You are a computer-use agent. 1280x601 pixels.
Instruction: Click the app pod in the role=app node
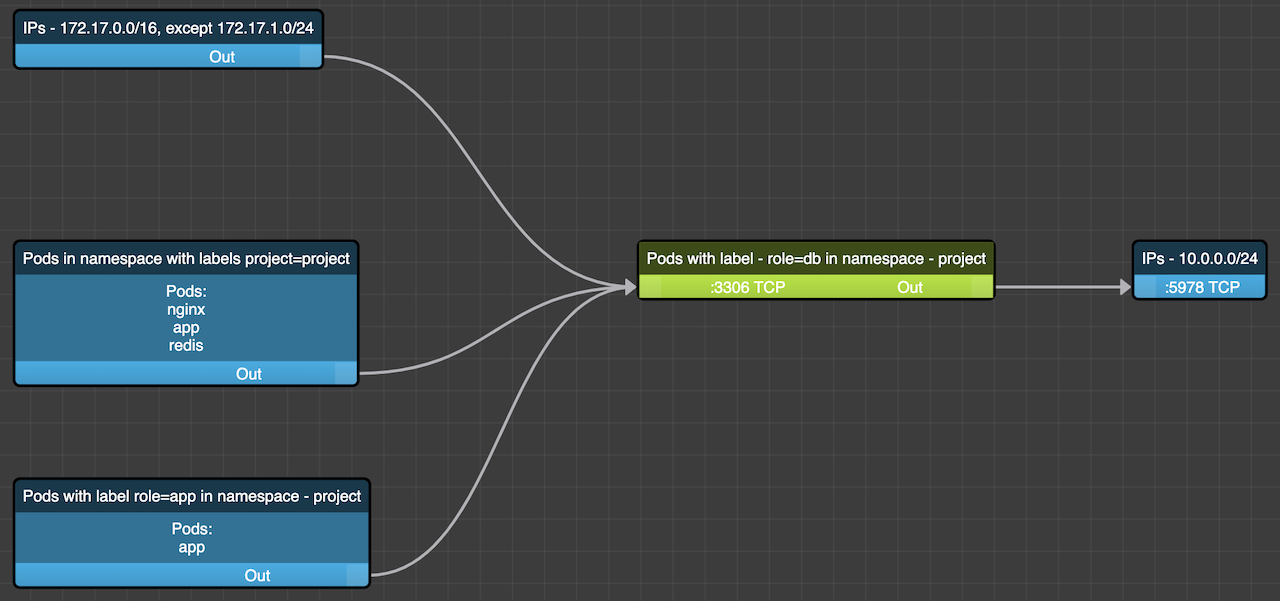click(192, 547)
